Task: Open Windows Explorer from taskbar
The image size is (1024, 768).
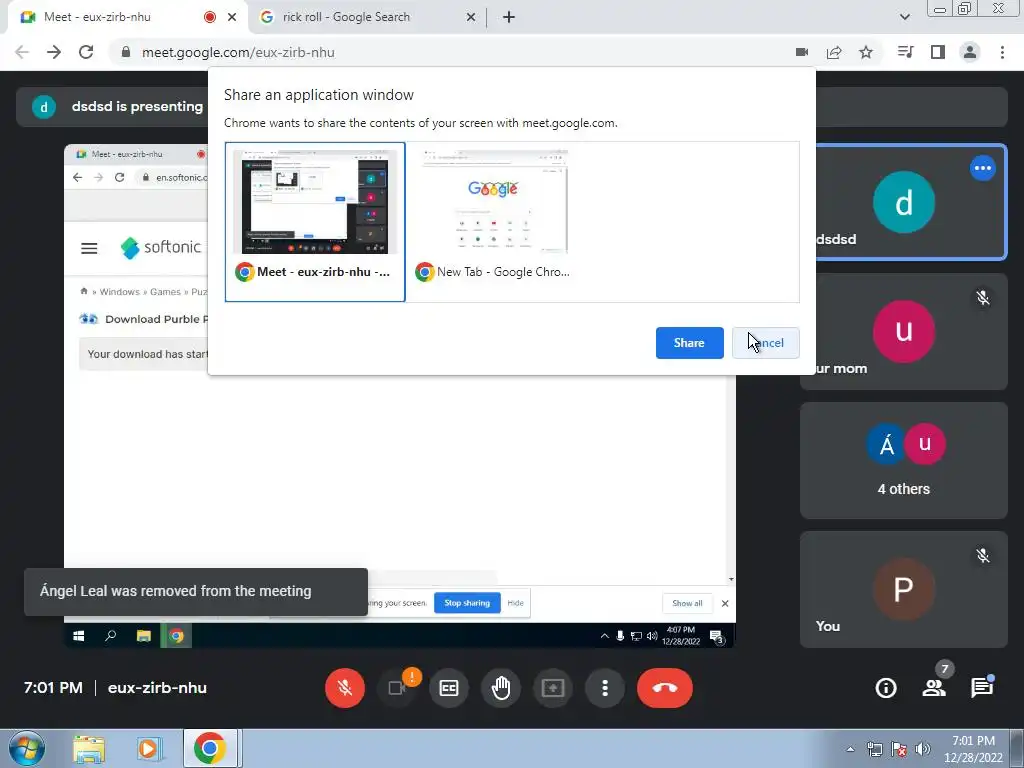Action: click(x=89, y=748)
